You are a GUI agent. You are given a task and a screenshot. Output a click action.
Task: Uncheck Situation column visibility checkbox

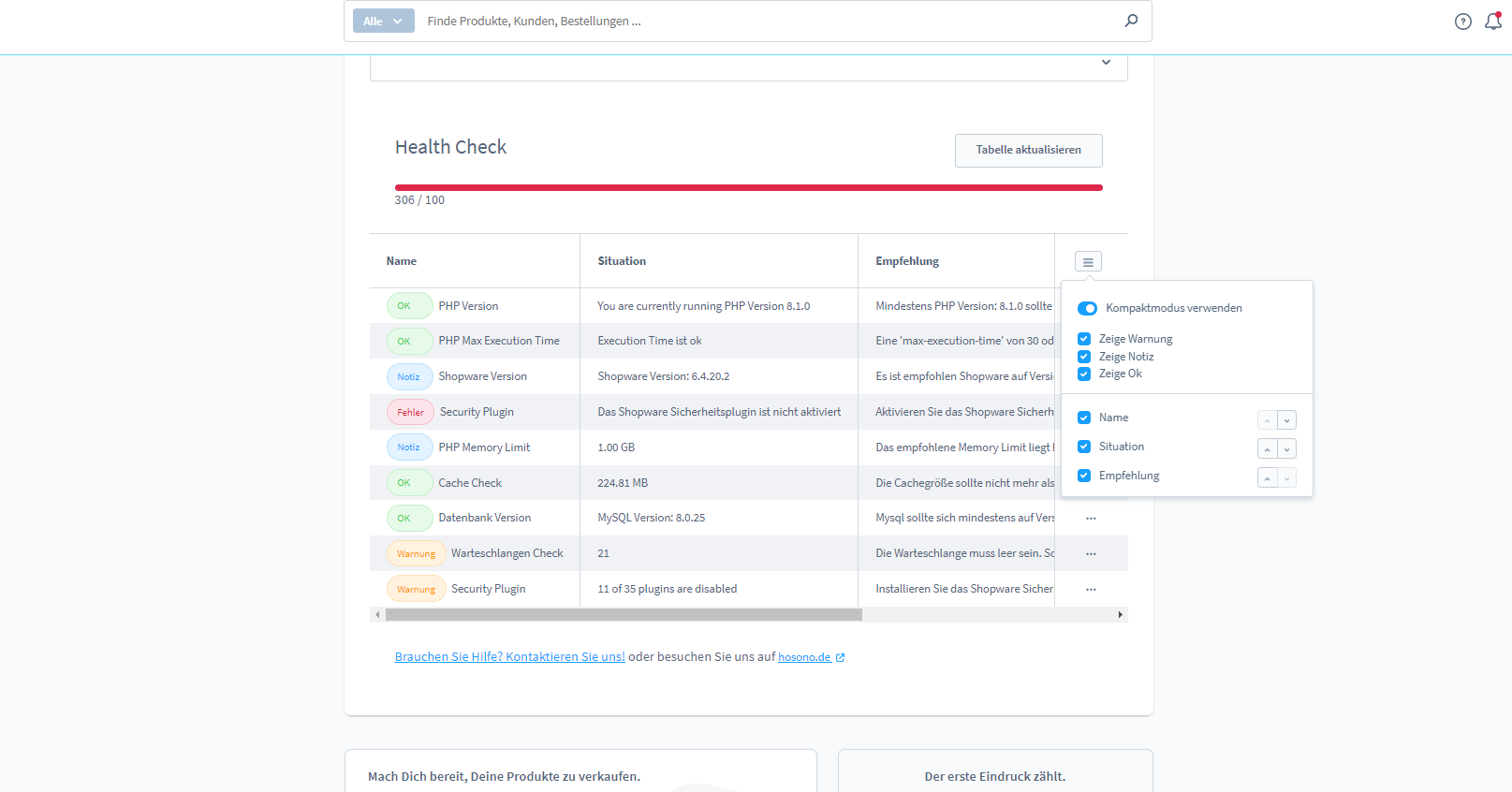(1084, 447)
